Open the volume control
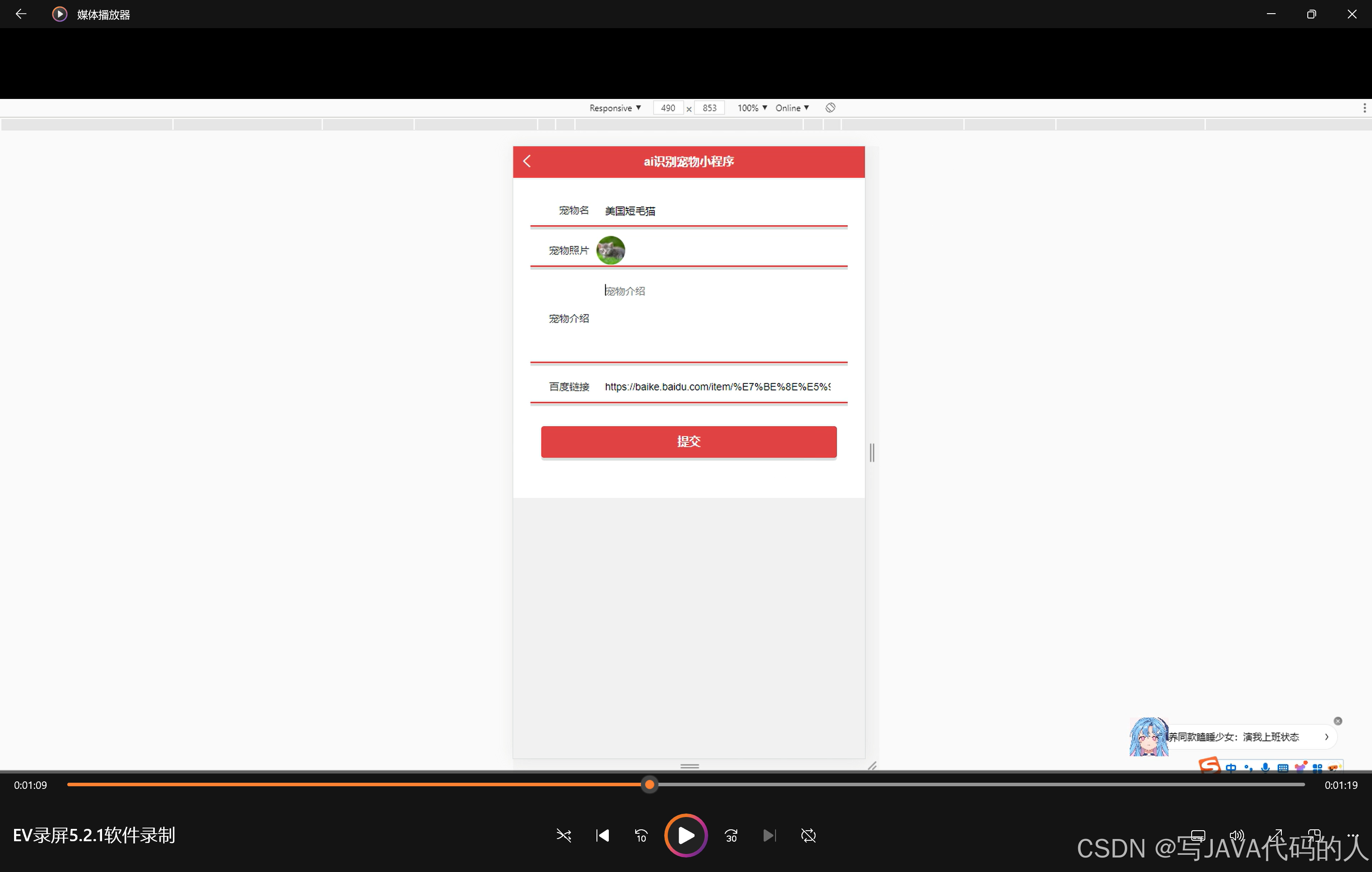The height and width of the screenshot is (872, 1372). pos(1237,835)
